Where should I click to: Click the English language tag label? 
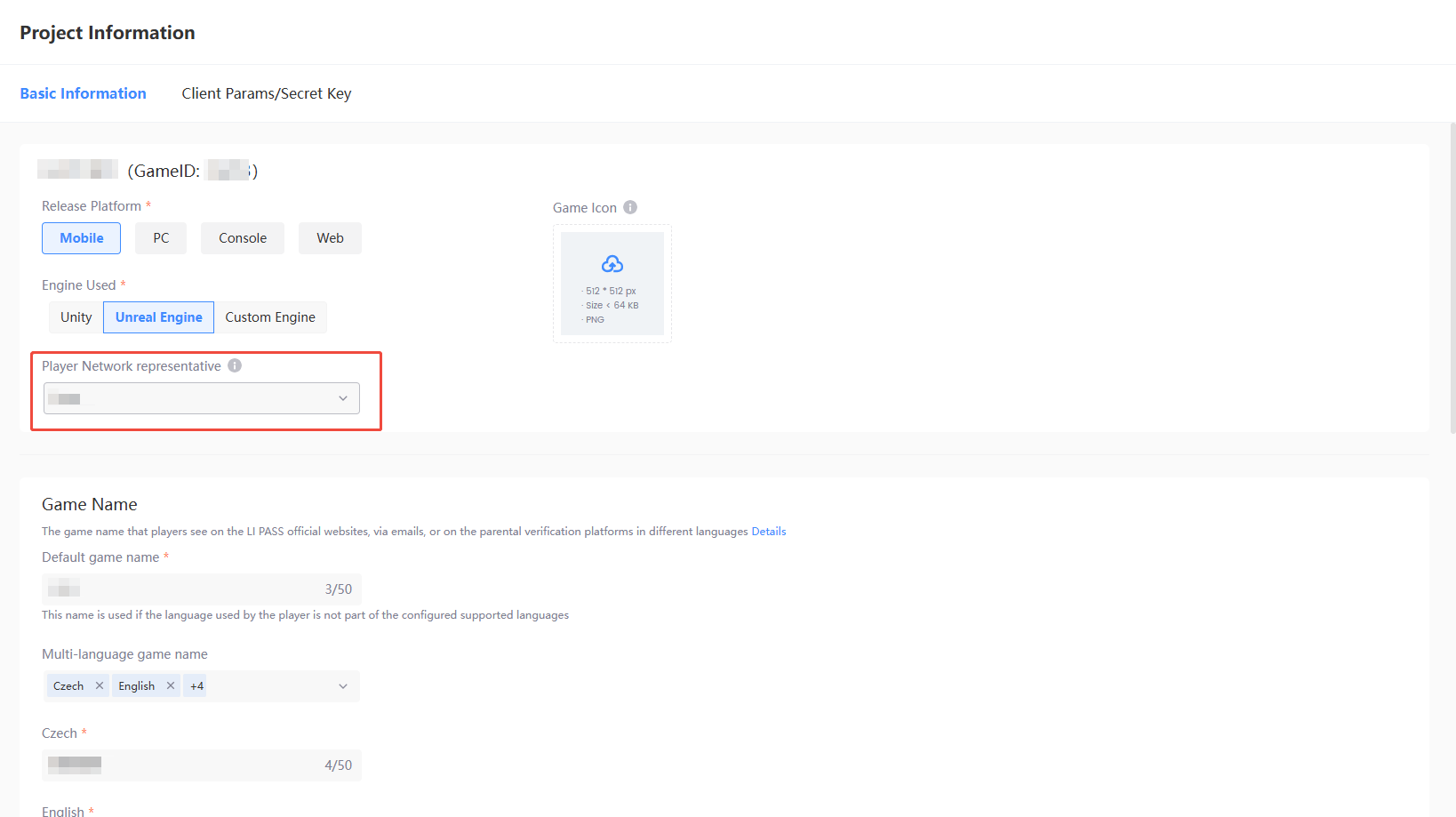pos(137,685)
